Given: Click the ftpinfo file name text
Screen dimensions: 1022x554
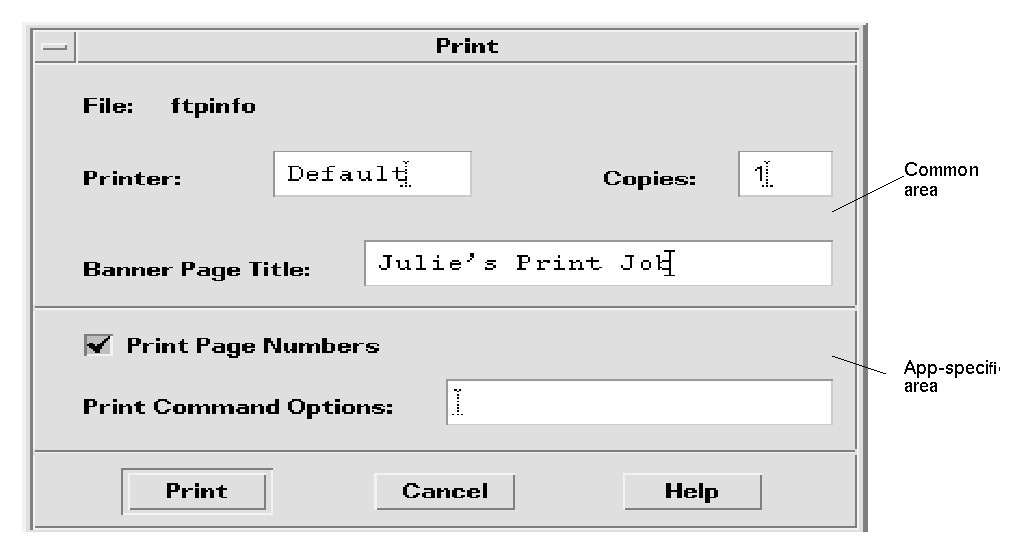Looking at the screenshot, I should 212,106.
